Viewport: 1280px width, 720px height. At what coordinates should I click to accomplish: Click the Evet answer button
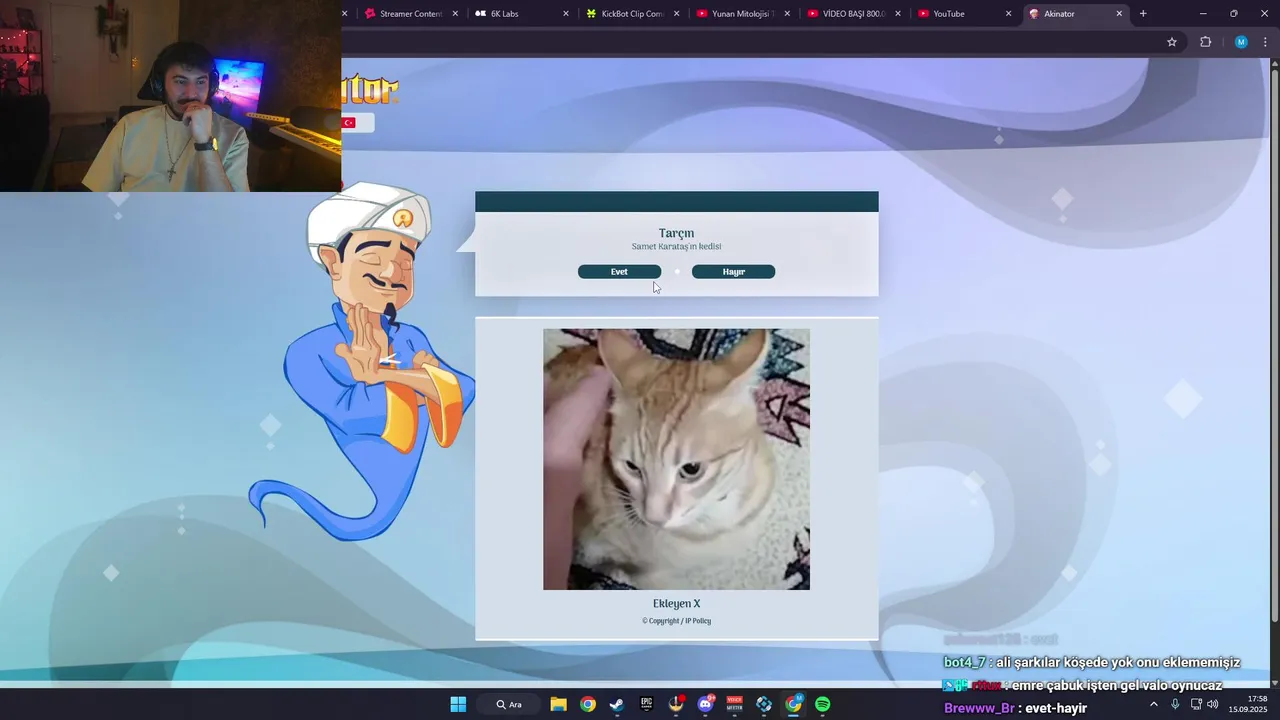tap(619, 272)
